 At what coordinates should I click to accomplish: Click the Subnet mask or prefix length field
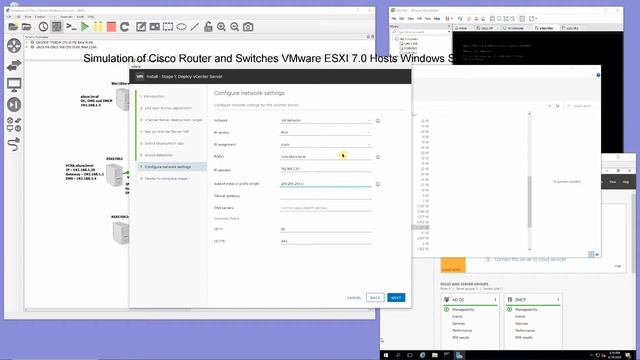(326, 184)
